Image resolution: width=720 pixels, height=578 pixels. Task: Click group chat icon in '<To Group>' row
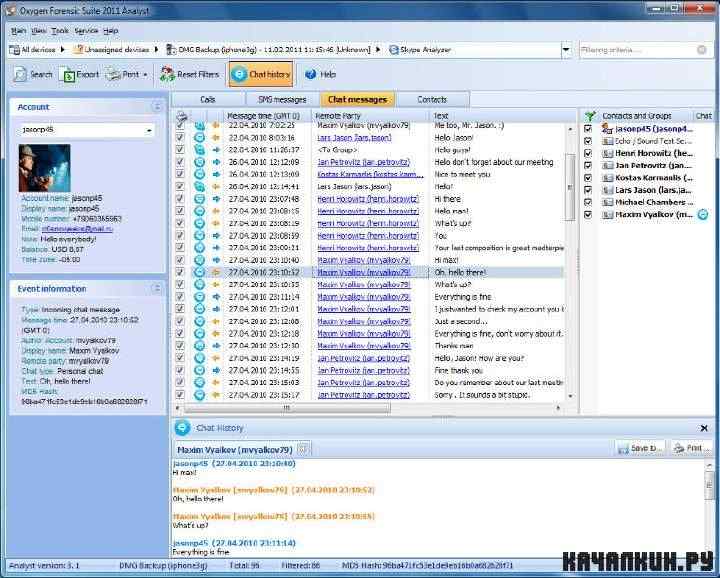[x=199, y=150]
